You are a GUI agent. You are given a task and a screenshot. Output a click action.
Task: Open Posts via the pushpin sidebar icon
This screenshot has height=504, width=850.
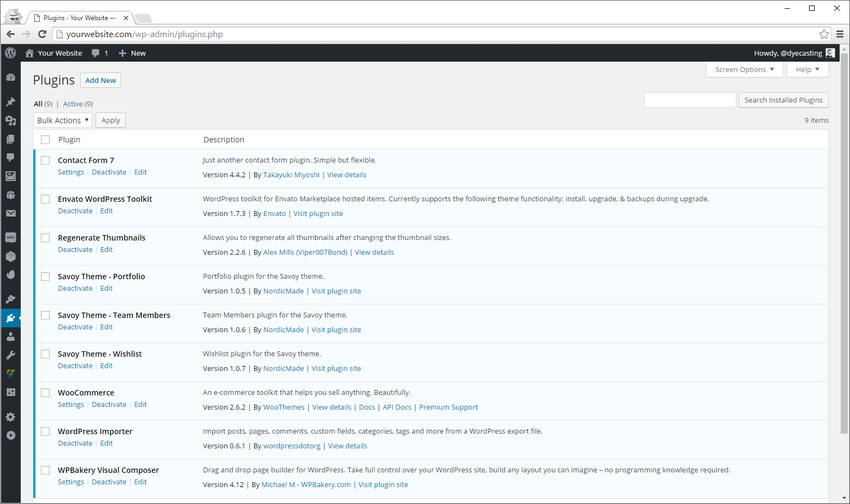pos(10,102)
